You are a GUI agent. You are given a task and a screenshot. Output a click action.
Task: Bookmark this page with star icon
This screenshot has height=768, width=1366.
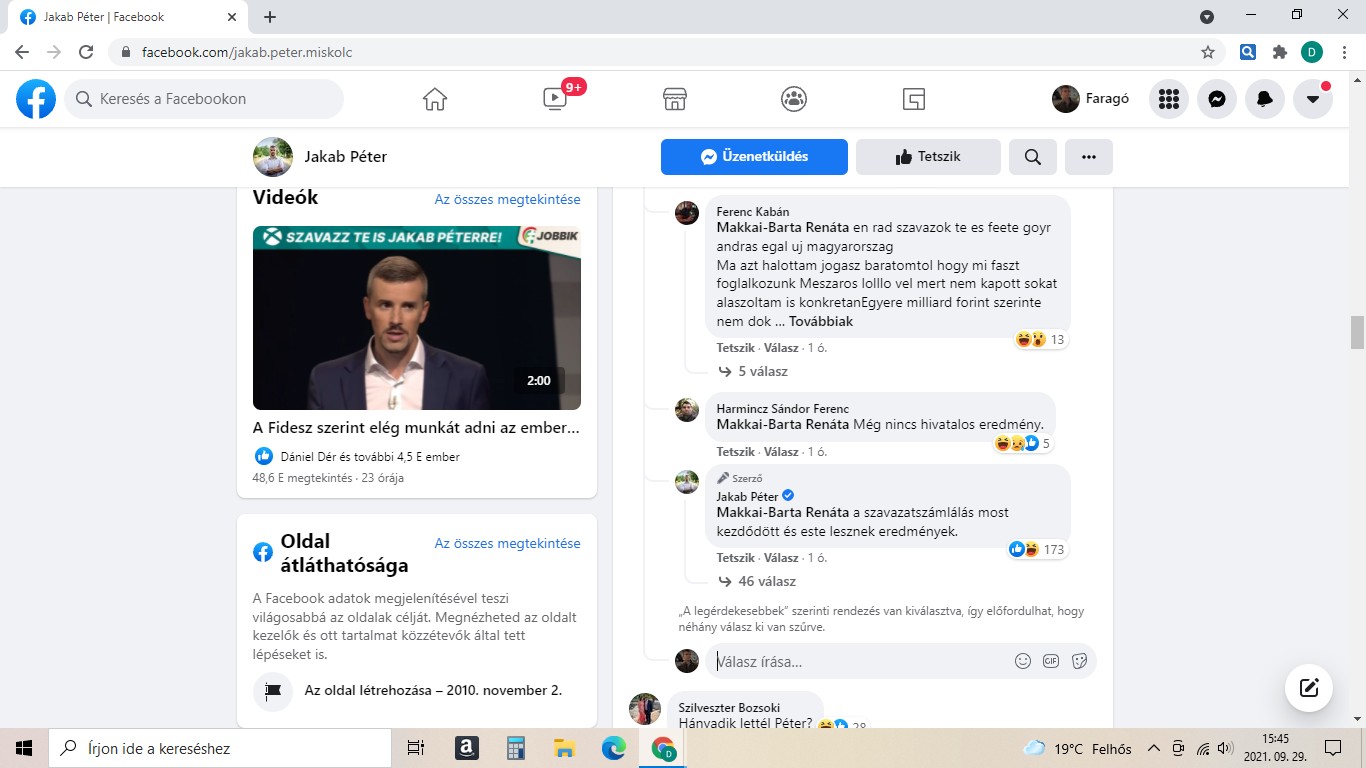click(1208, 52)
